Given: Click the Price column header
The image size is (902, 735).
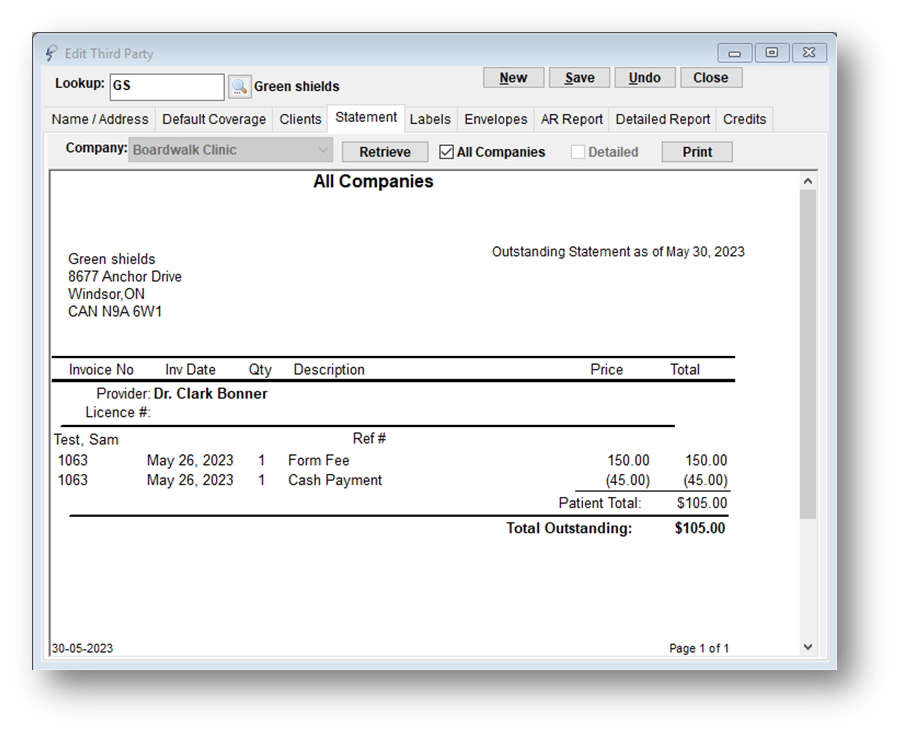Looking at the screenshot, I should (606, 369).
